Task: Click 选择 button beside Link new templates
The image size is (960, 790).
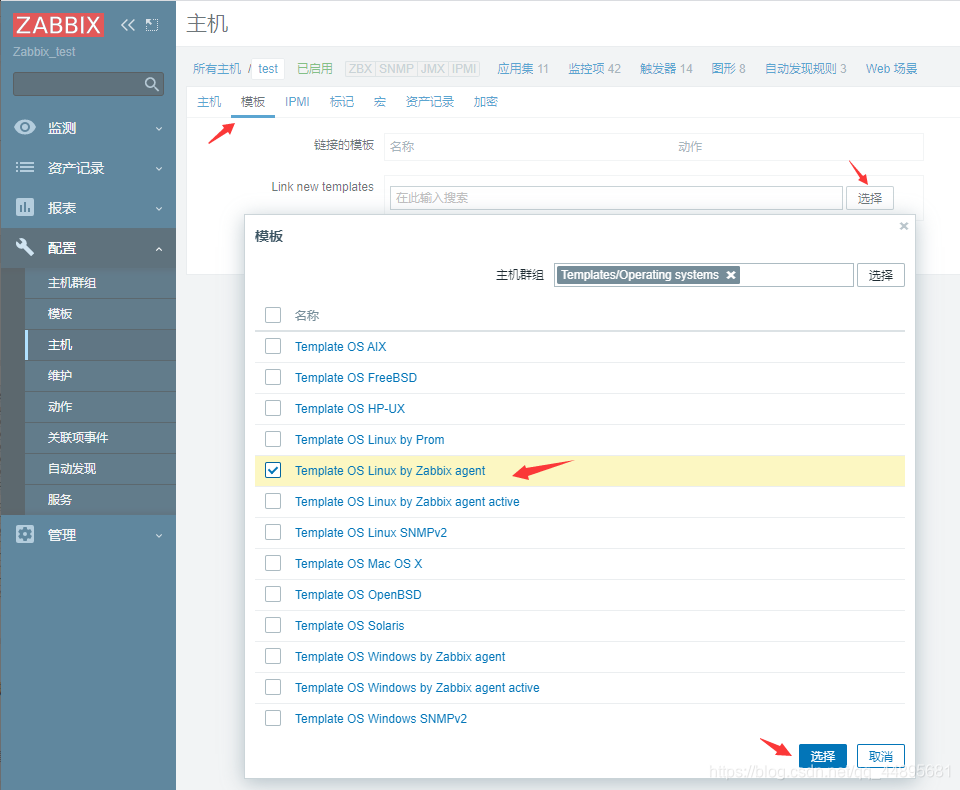Action: 869,198
